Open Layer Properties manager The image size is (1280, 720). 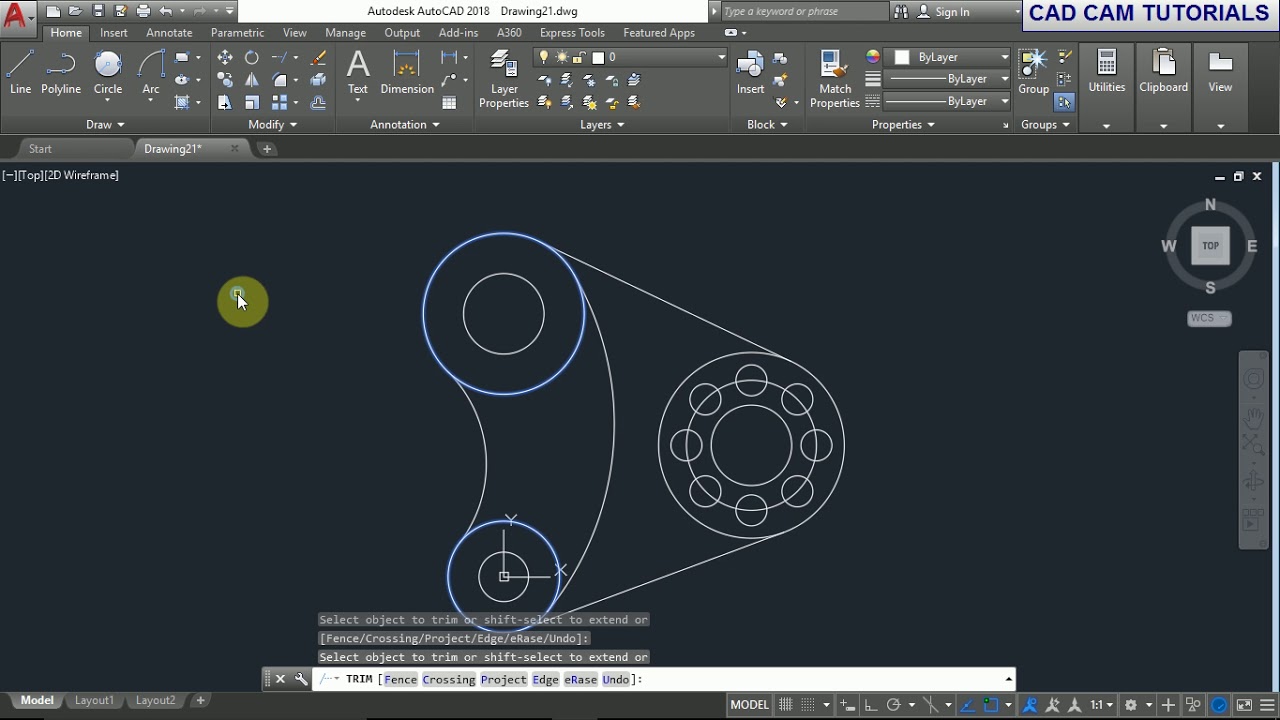point(504,80)
